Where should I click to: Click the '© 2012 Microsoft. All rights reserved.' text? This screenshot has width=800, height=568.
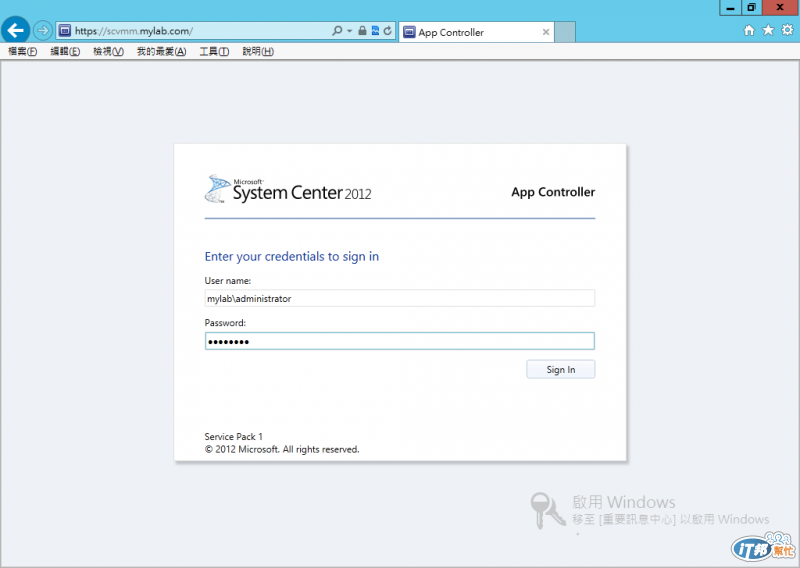pyautogui.click(x=282, y=450)
